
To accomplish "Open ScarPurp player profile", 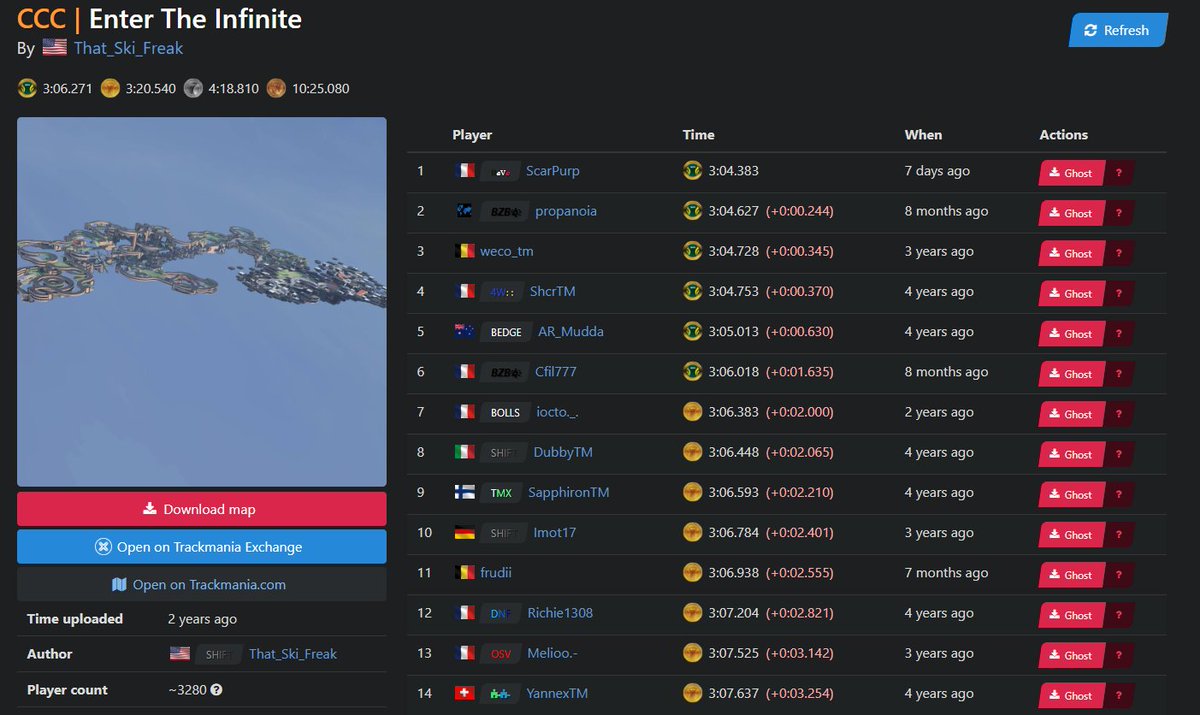I will click(553, 171).
